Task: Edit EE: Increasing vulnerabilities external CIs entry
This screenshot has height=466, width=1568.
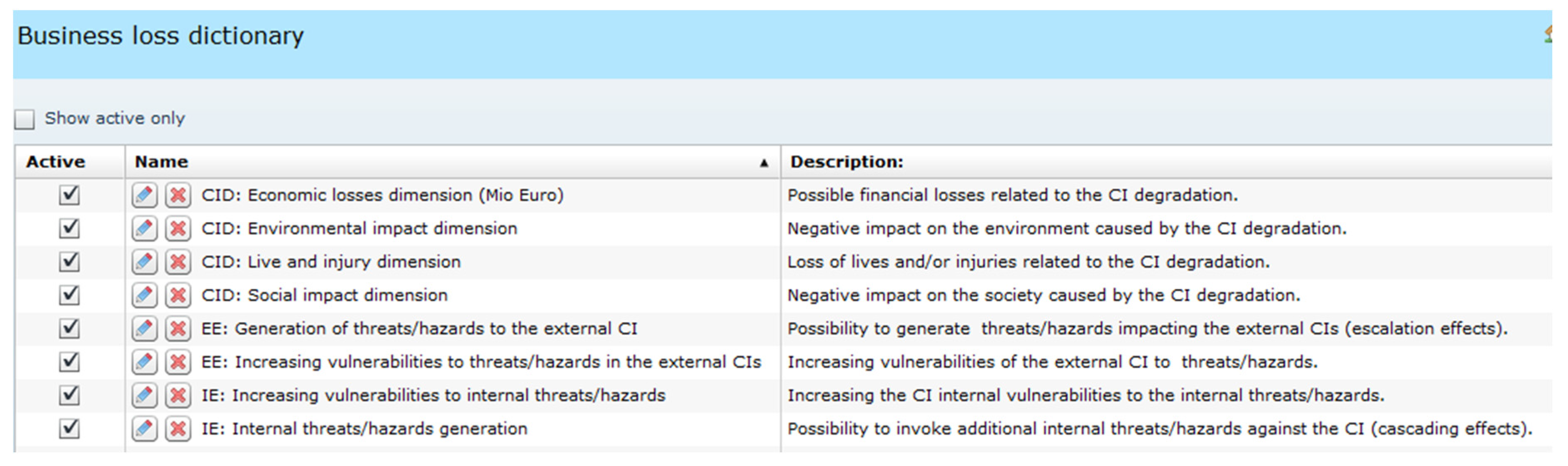Action: pyautogui.click(x=144, y=363)
